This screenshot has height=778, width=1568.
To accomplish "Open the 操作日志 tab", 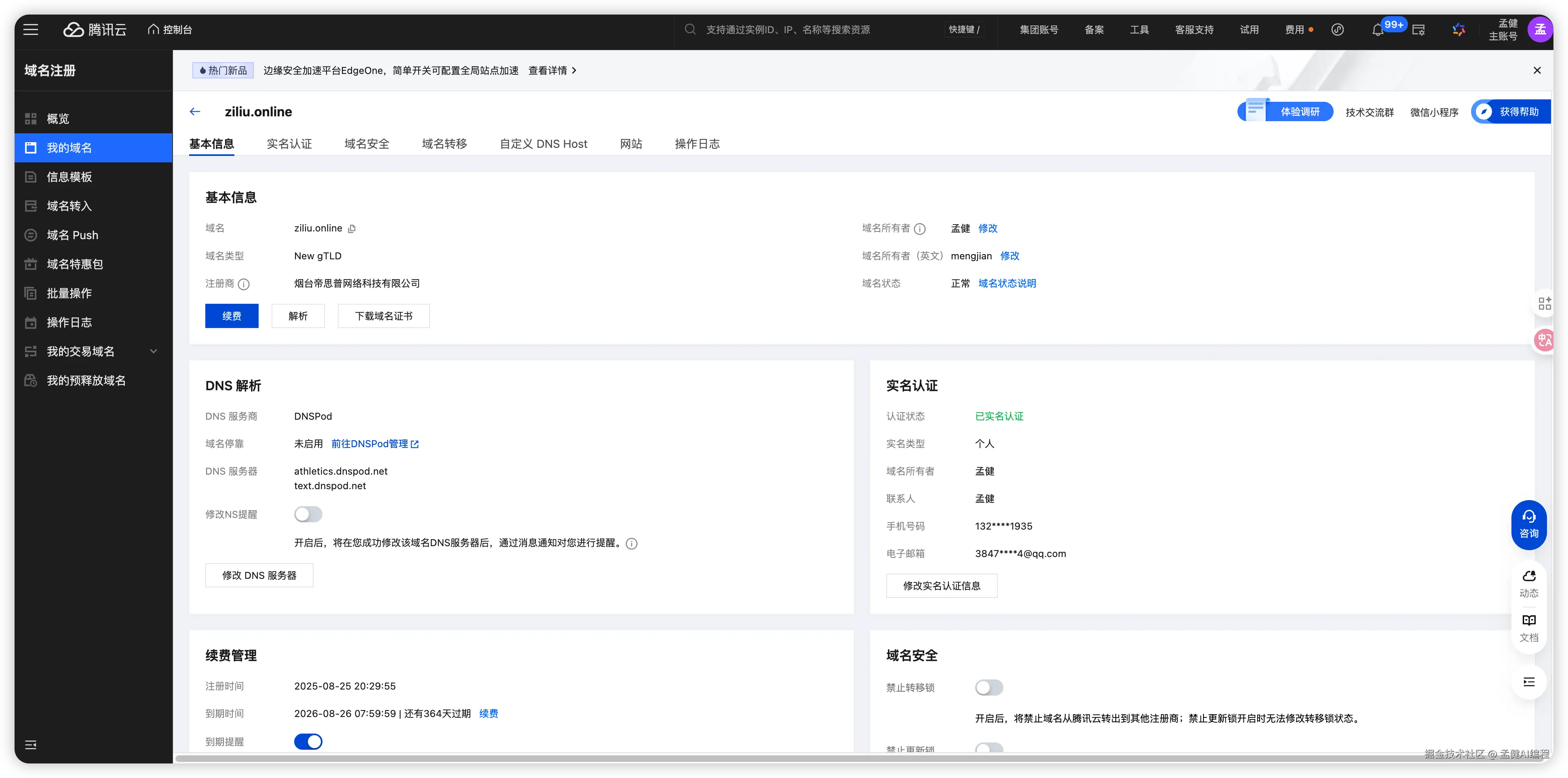I will point(697,143).
